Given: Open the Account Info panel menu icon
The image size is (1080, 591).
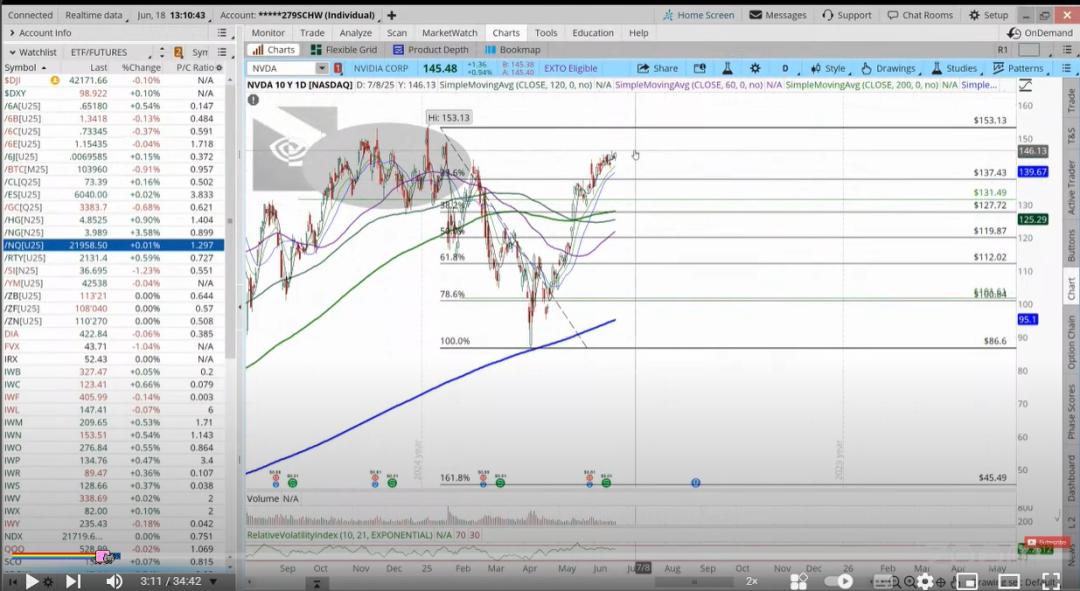Looking at the screenshot, I should [x=222, y=32].
